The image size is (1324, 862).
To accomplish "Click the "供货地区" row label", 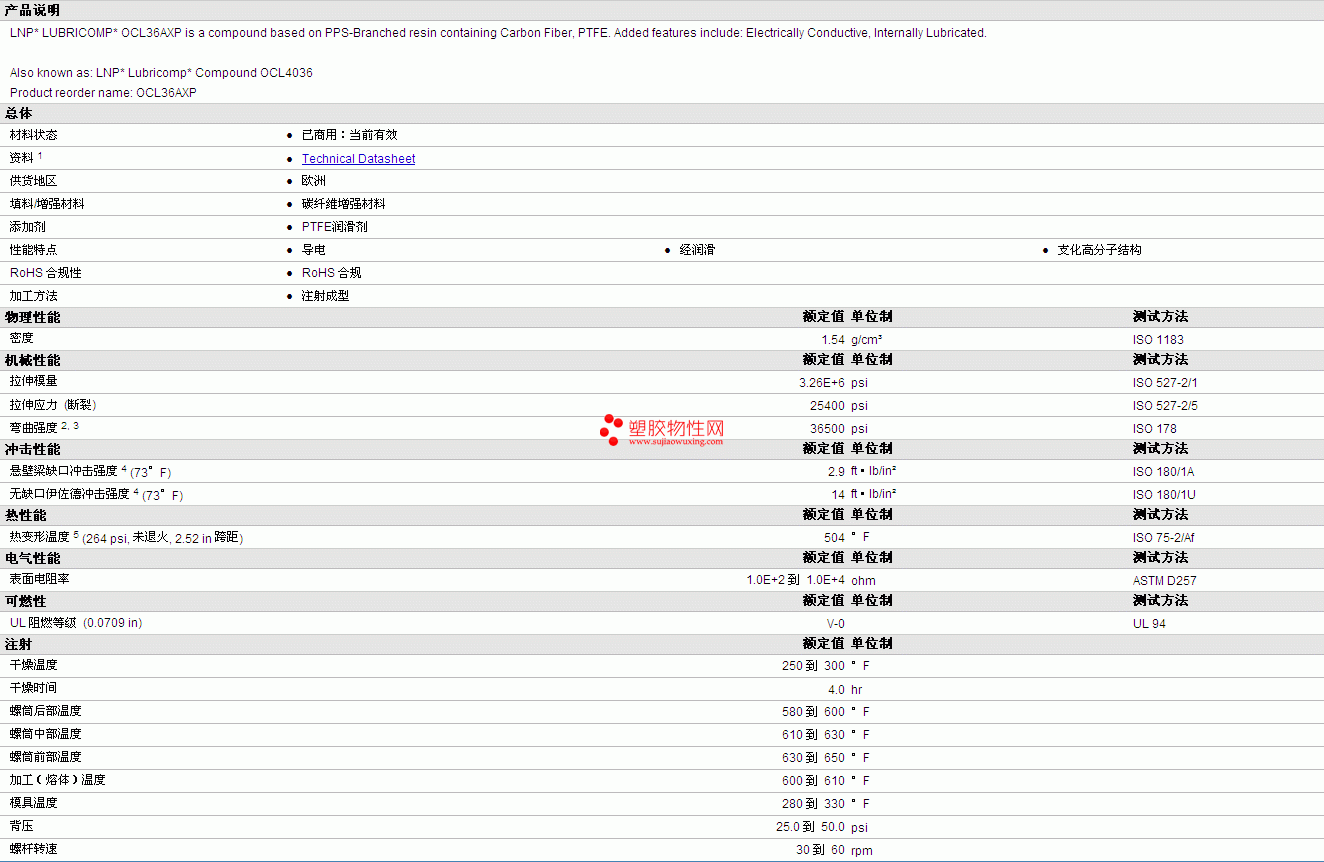I will (x=34, y=181).
